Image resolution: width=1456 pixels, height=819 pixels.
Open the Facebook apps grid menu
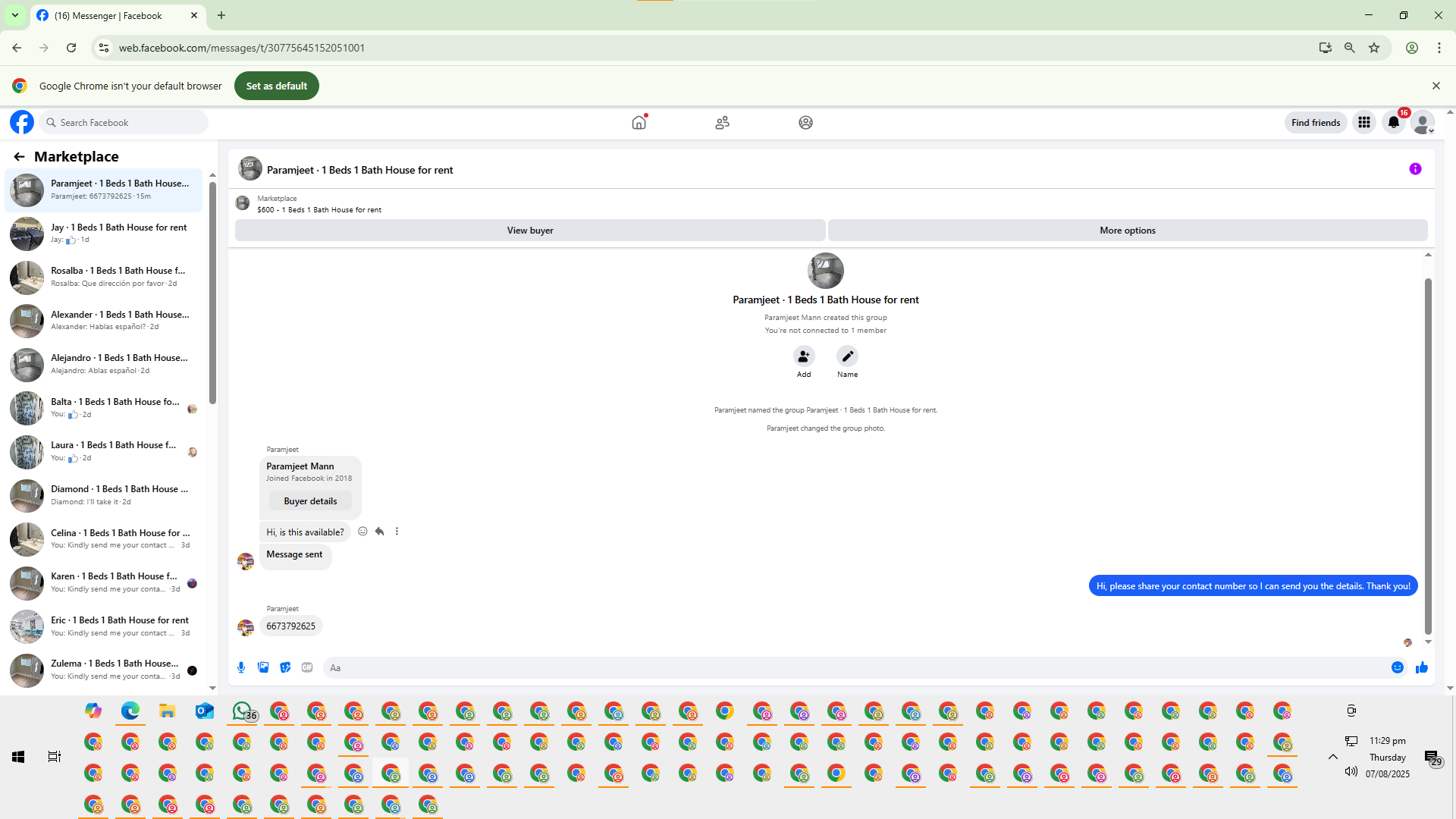[1363, 122]
